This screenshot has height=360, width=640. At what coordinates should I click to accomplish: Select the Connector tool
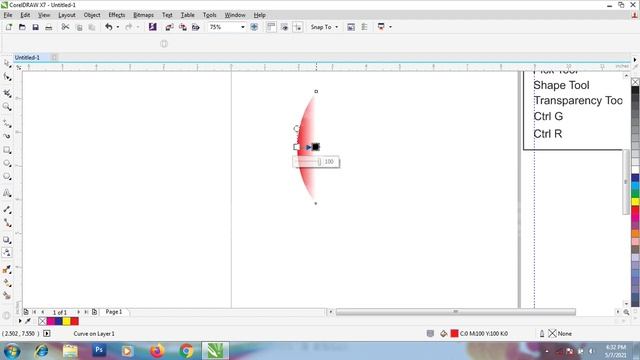tap(7, 223)
